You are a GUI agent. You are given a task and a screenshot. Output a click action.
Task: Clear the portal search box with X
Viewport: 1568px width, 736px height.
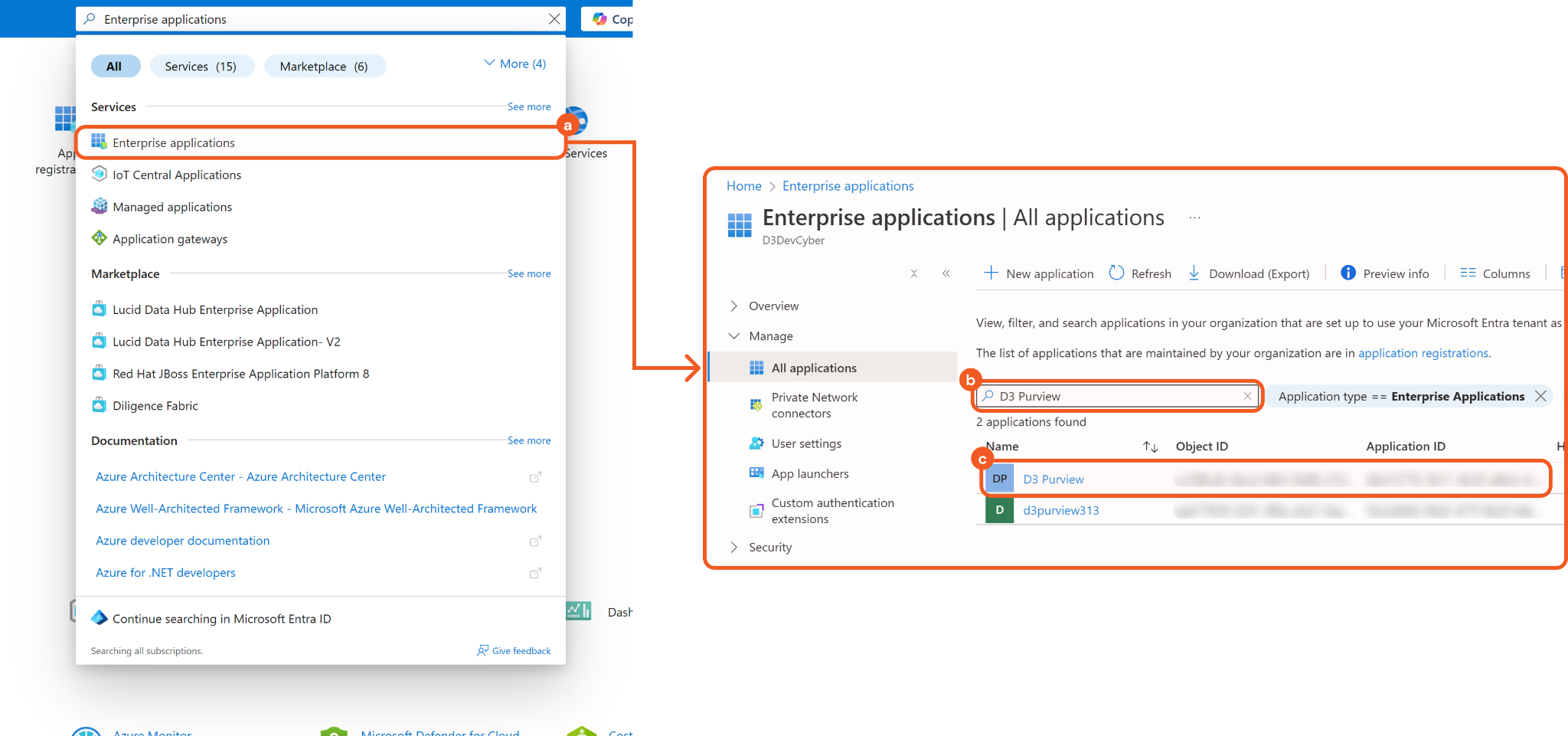[554, 19]
